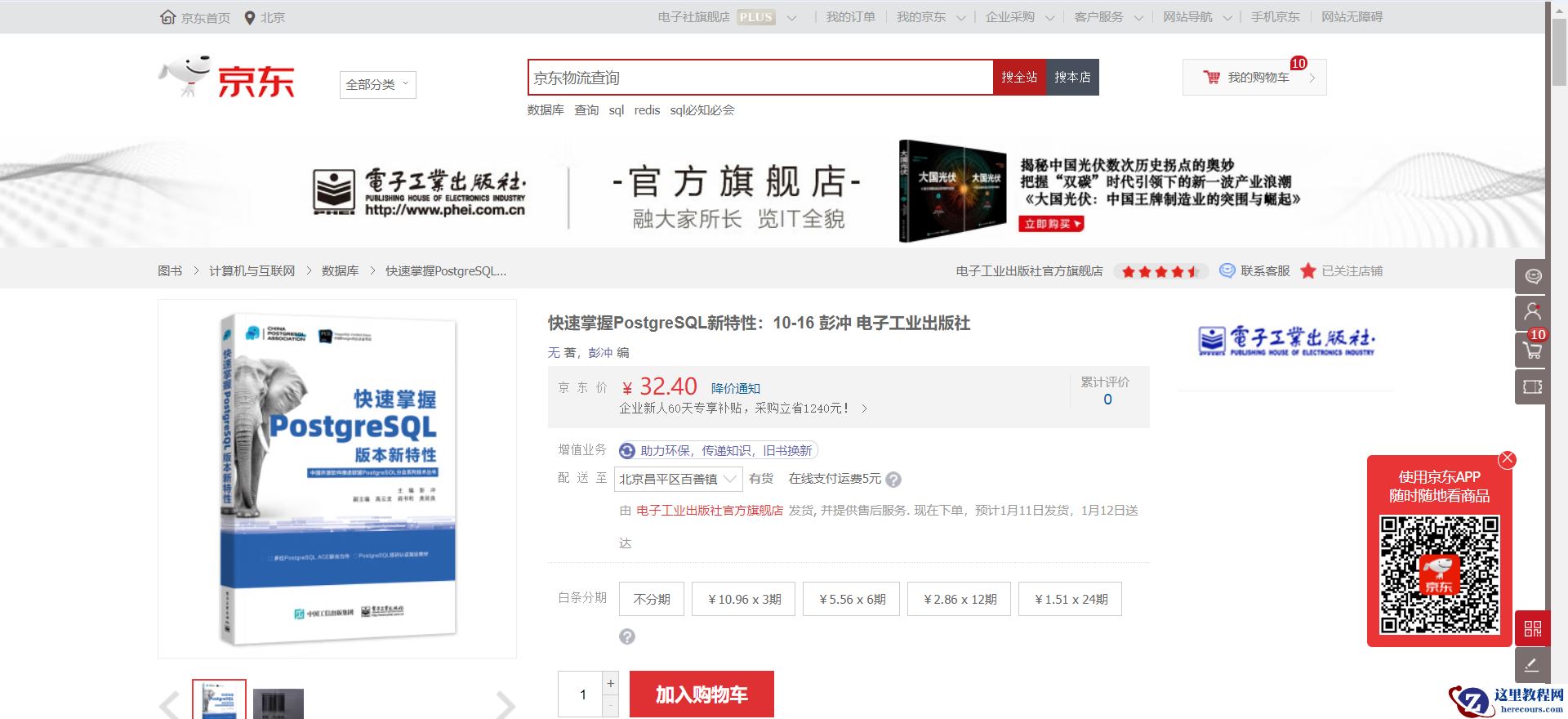
Task: Open the delivery address dropdown 北京昌平区百善镇
Action: pos(678,479)
